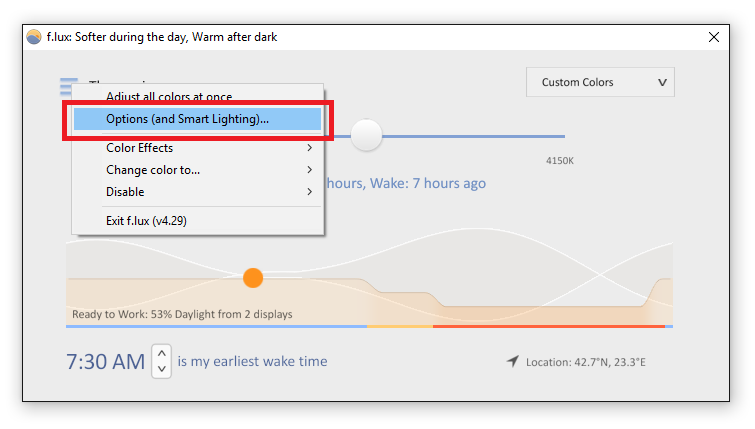
Task: Click the 'Wake: 7 hours ago' text
Action: coord(428,183)
